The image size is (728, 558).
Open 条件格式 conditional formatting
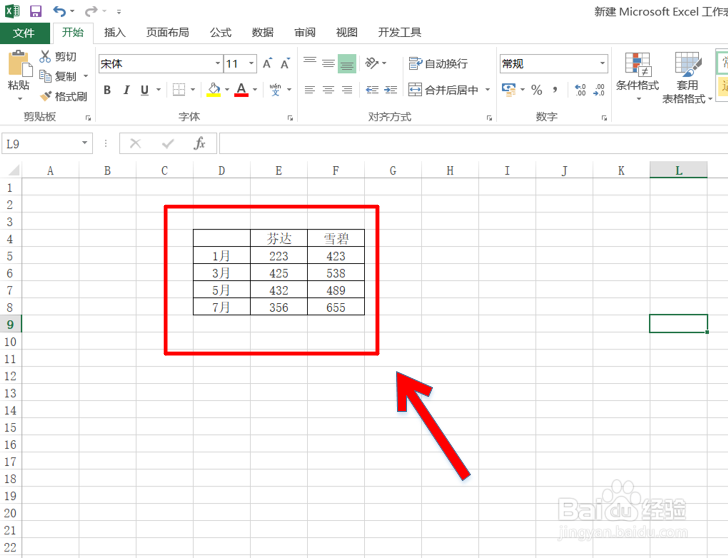pyautogui.click(x=637, y=77)
